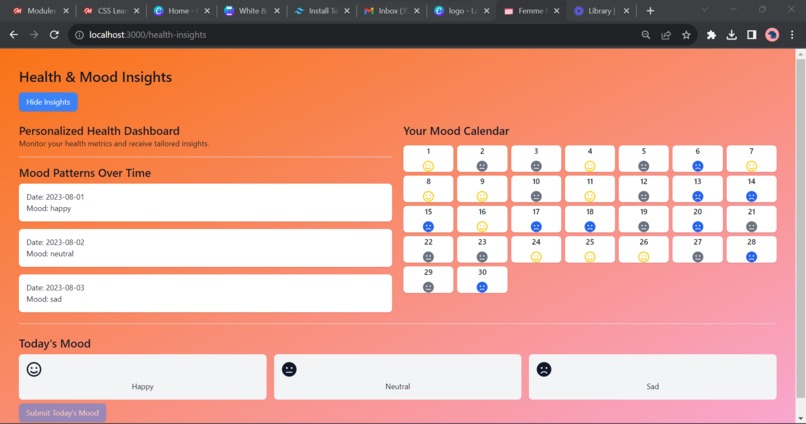Select the neutral face on calendar day 10
Viewport: 806px width, 424px height.
click(536, 196)
